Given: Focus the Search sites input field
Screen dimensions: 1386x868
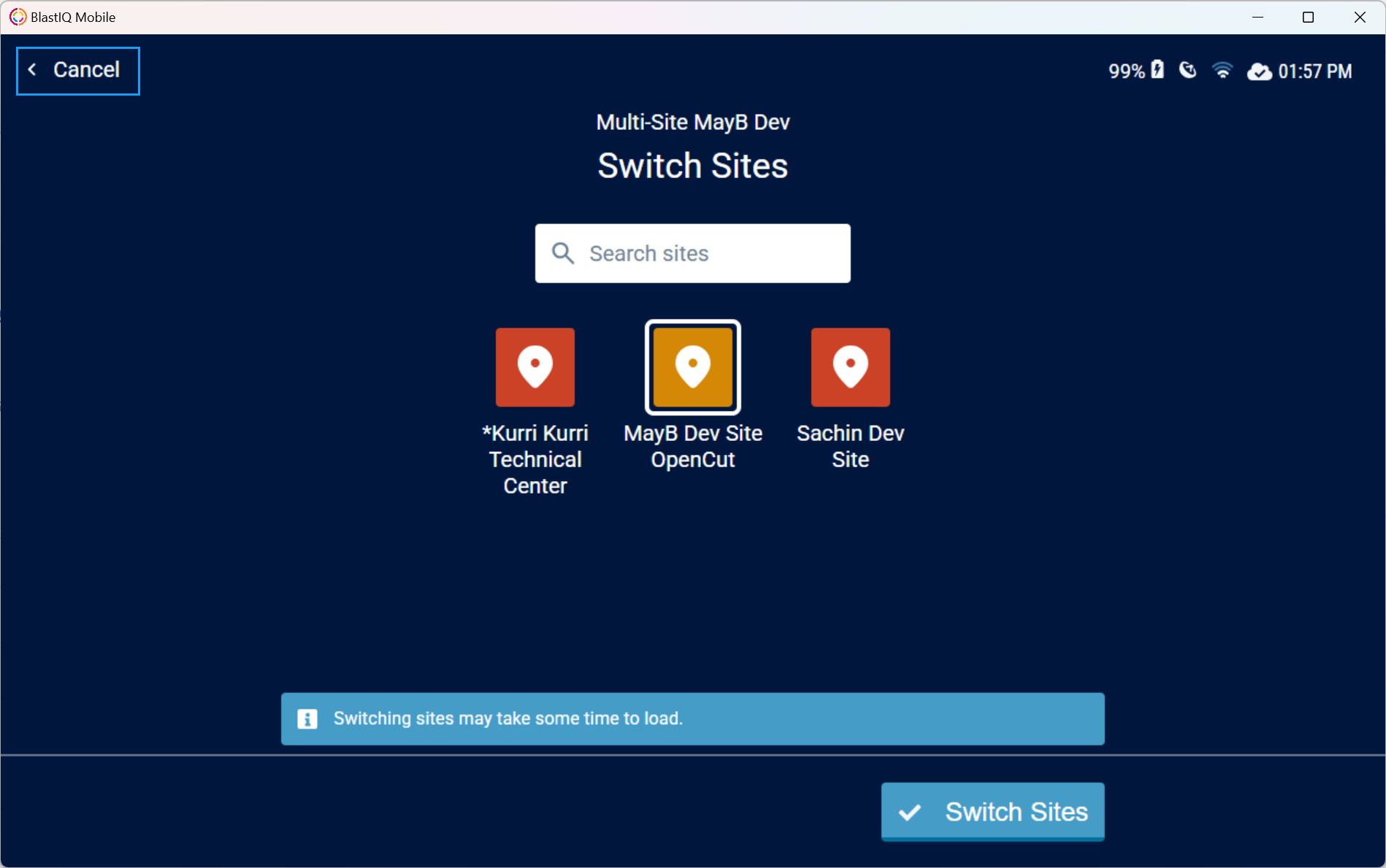Looking at the screenshot, I should [692, 253].
